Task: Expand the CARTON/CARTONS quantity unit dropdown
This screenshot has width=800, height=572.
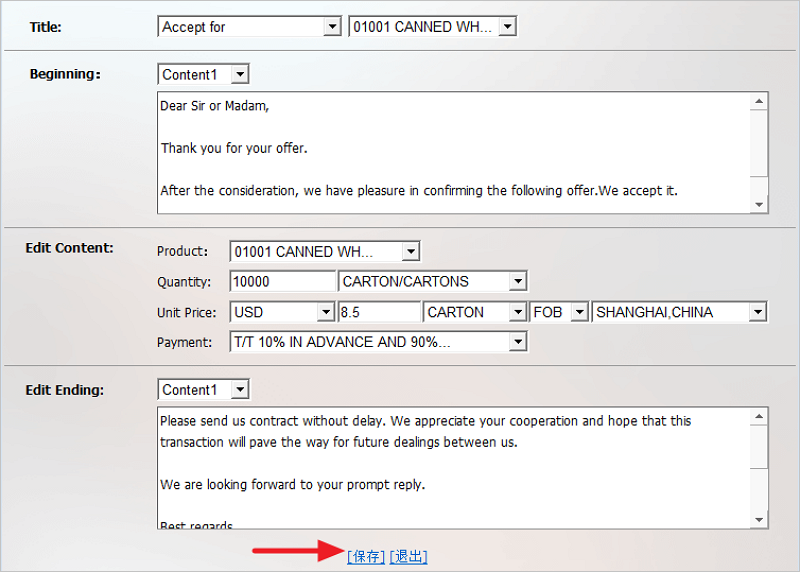Action: (433, 282)
